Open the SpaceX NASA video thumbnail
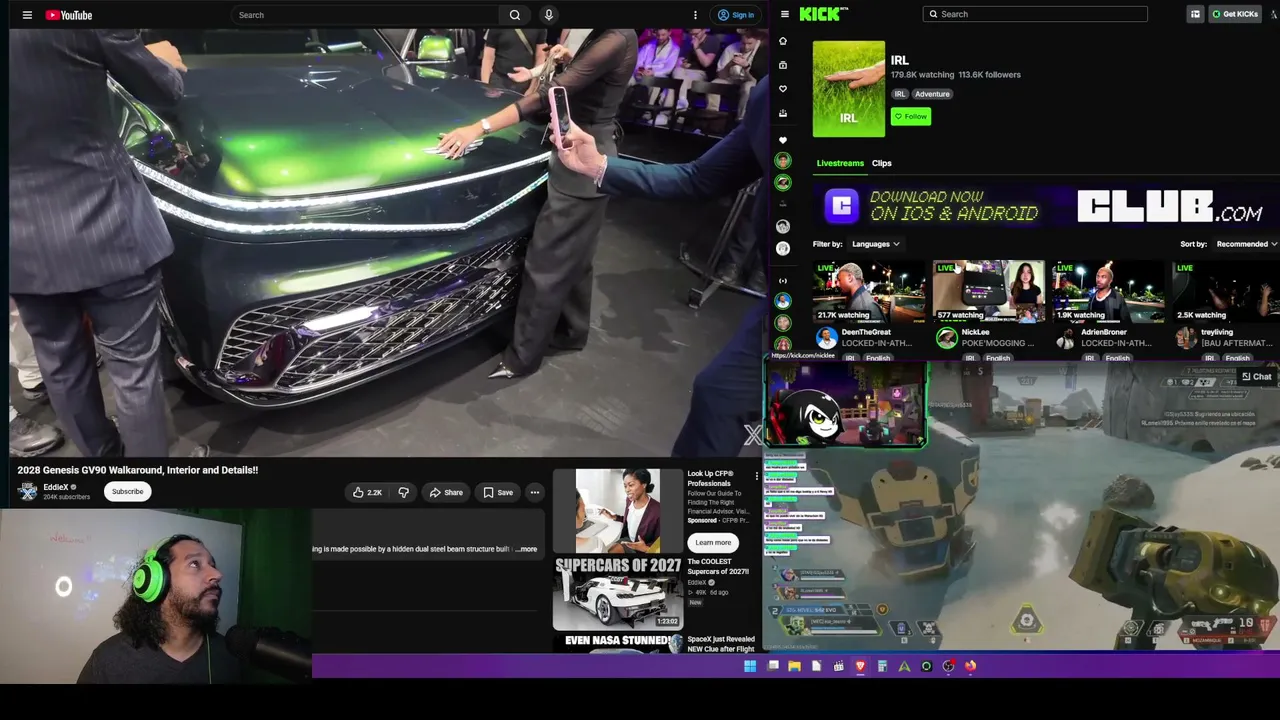1280x720 pixels. click(617, 642)
